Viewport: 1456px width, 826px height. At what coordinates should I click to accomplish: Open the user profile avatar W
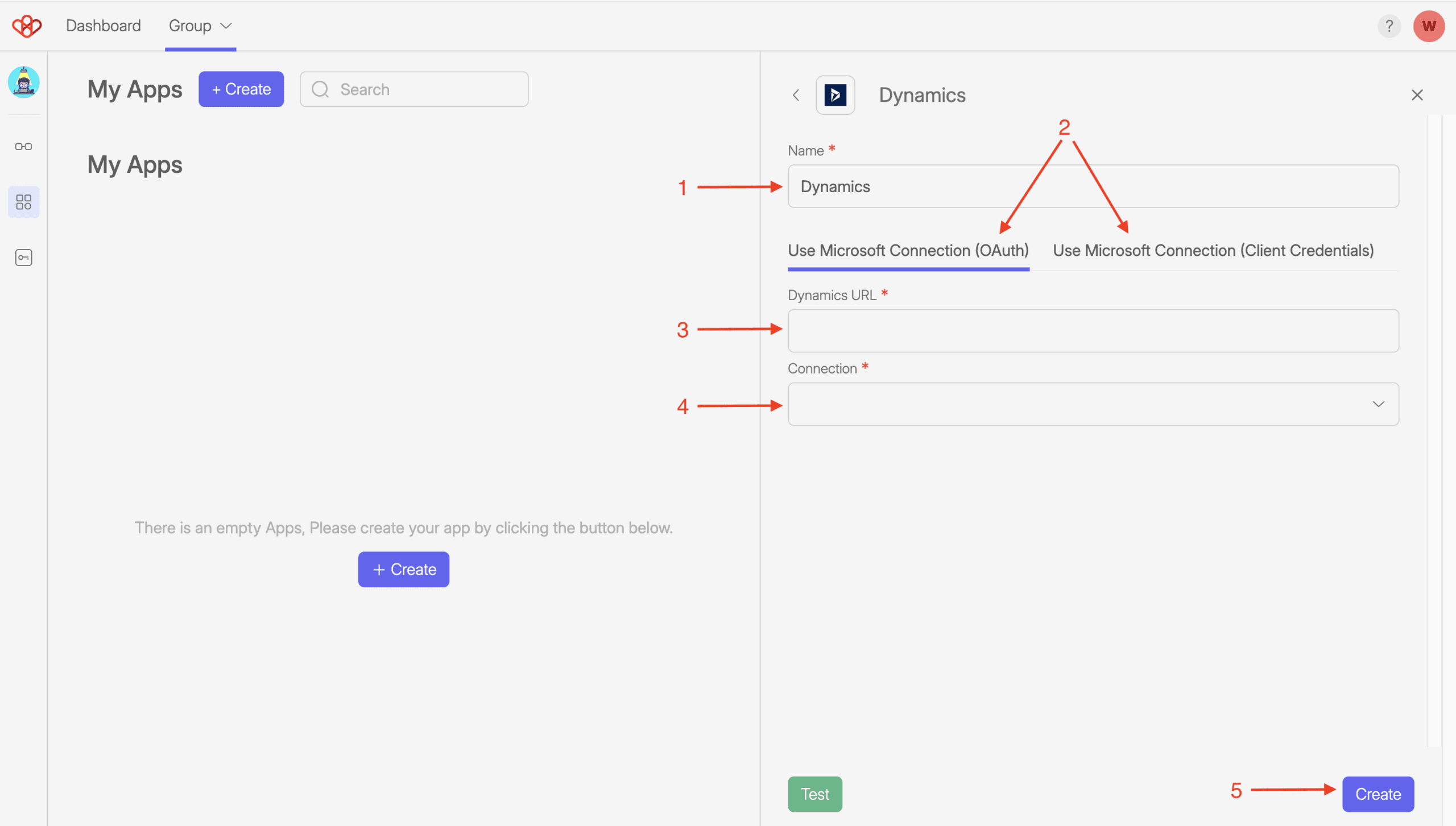1429,26
